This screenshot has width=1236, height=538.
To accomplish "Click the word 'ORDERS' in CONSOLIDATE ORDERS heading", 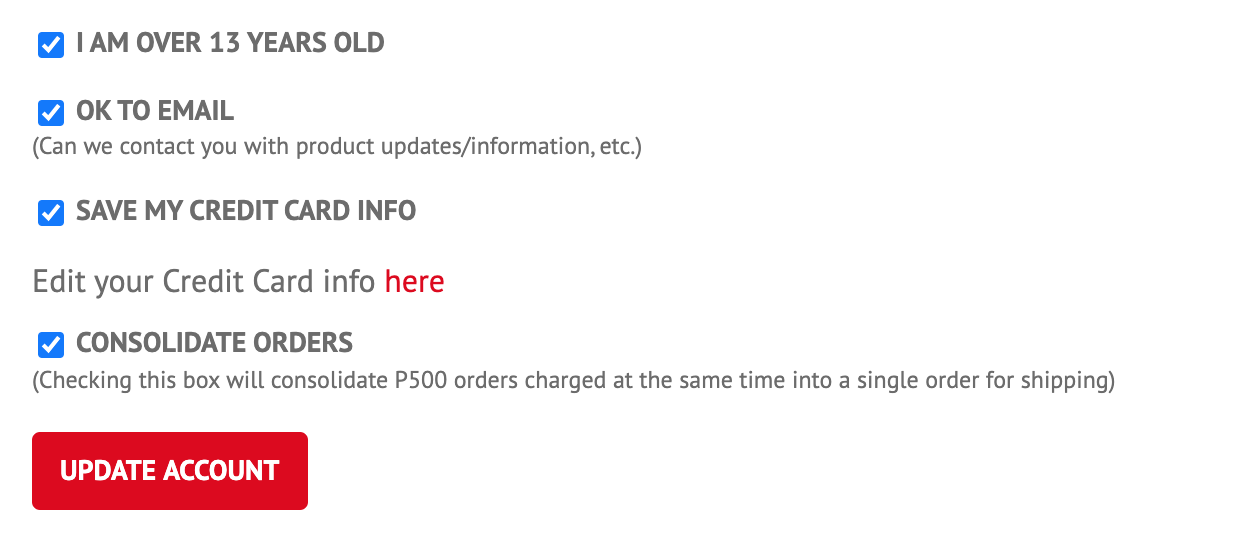I will [x=301, y=343].
